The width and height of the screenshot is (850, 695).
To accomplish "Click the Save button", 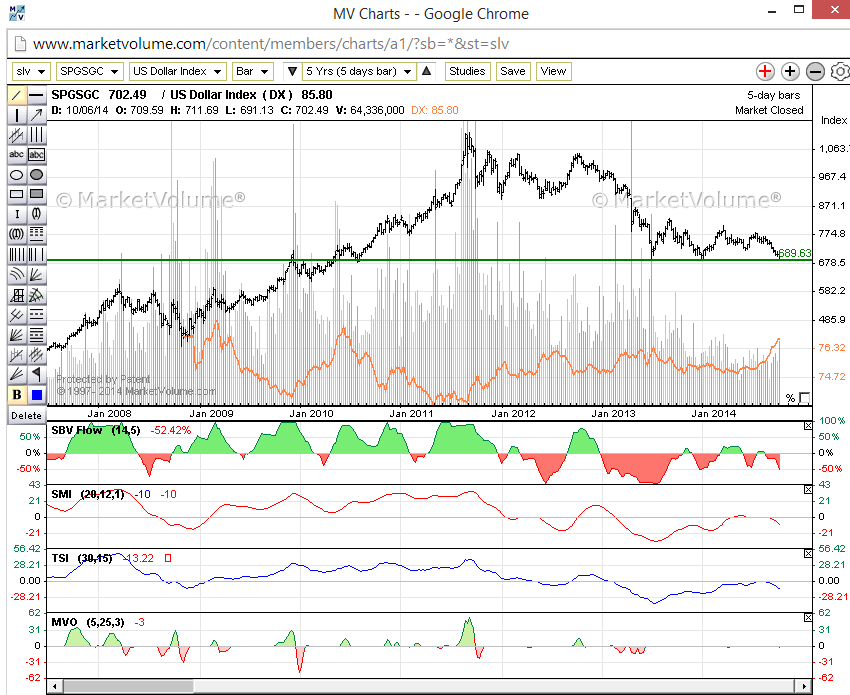I will (x=513, y=71).
